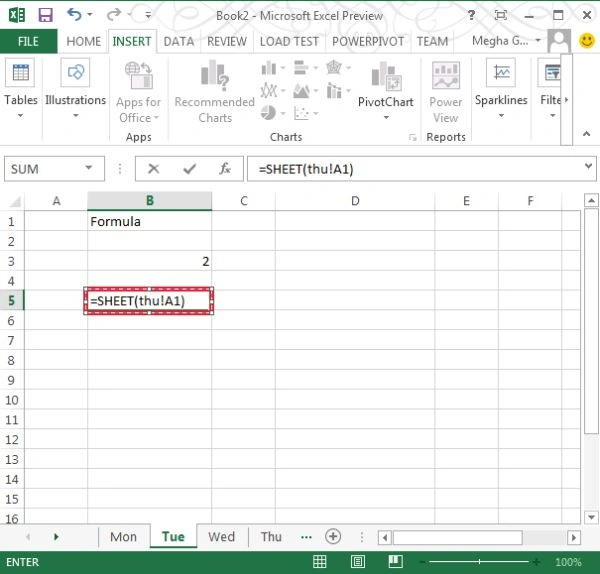Click the 100% zoom level
The width and height of the screenshot is (600, 574).
pyautogui.click(x=568, y=562)
